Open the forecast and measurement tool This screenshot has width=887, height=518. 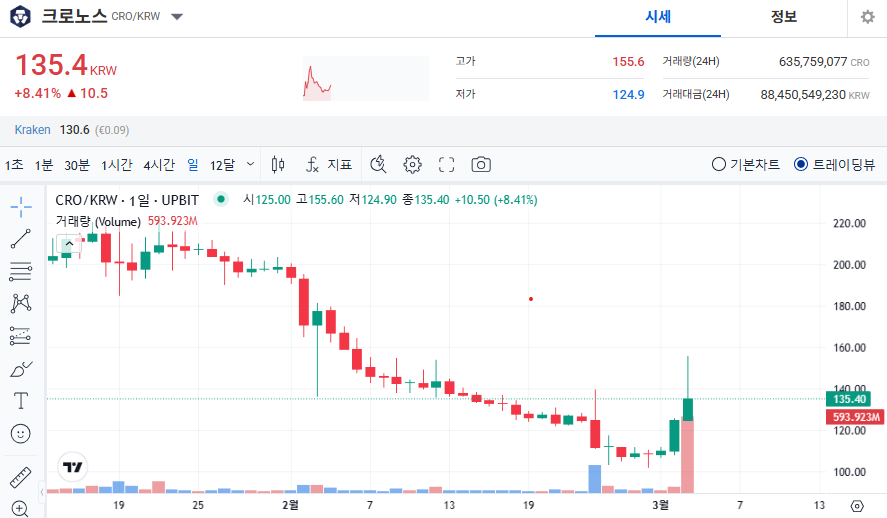[21, 336]
